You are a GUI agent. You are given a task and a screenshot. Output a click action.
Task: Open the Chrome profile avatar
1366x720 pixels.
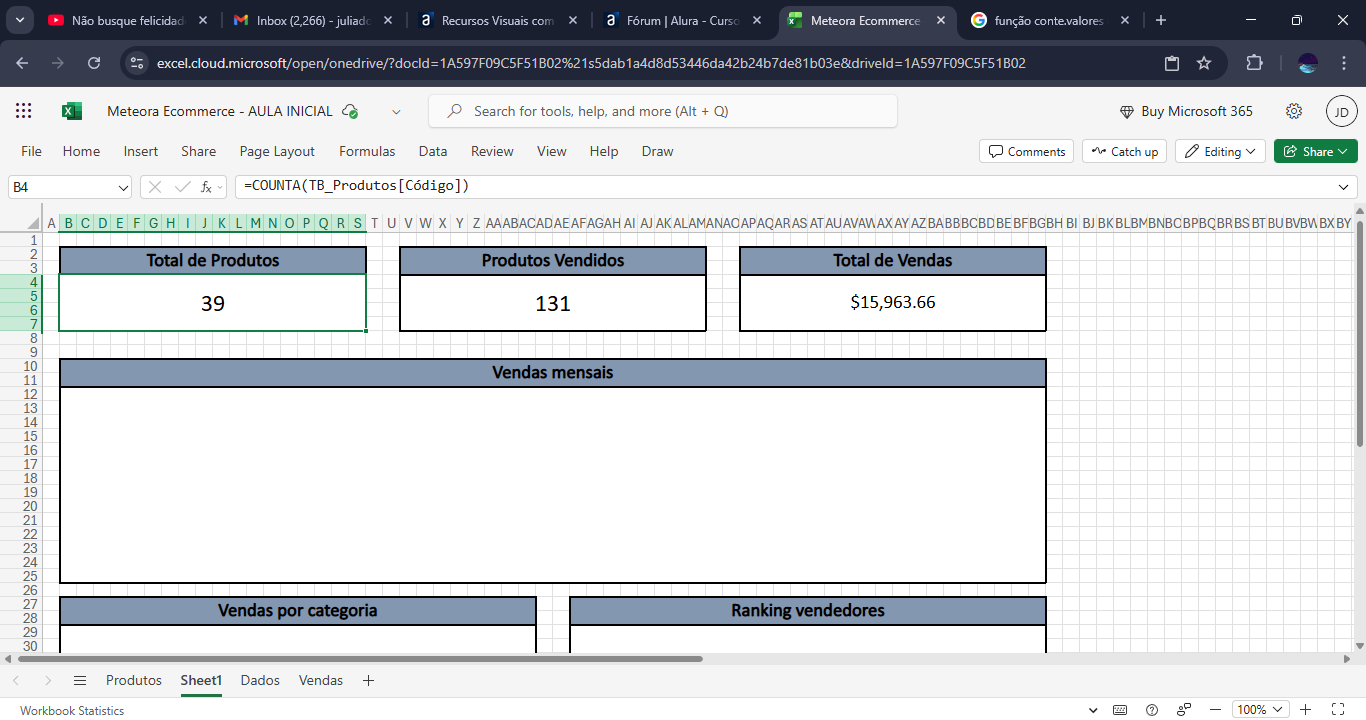[x=1308, y=63]
